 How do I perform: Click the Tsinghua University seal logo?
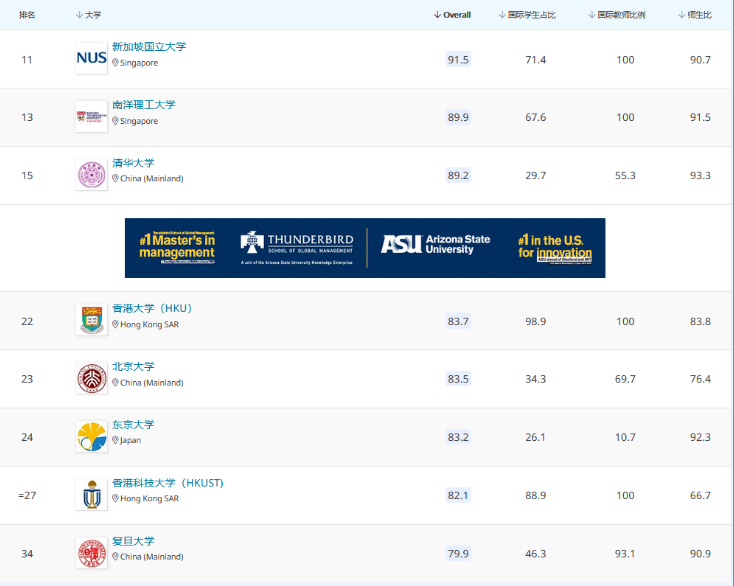click(x=91, y=175)
